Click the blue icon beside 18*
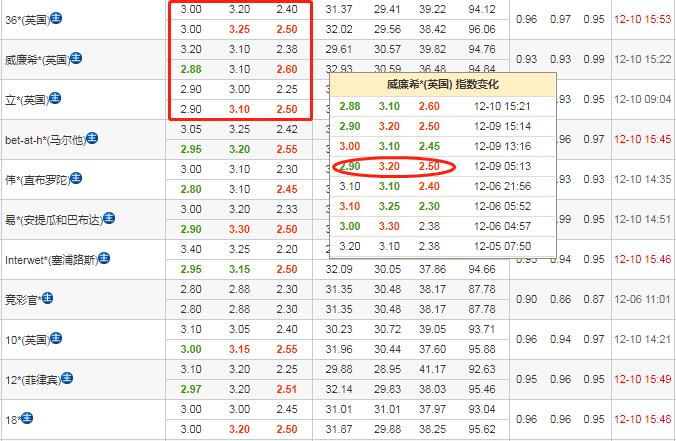This screenshot has height=441, width=676. coord(27,418)
